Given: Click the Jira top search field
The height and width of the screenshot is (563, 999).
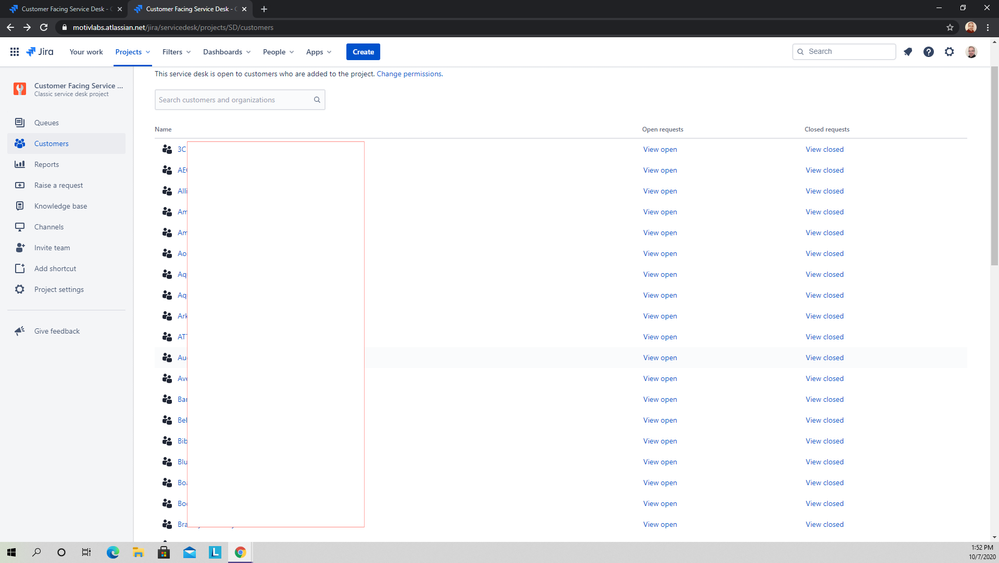Looking at the screenshot, I should click(x=844, y=52).
